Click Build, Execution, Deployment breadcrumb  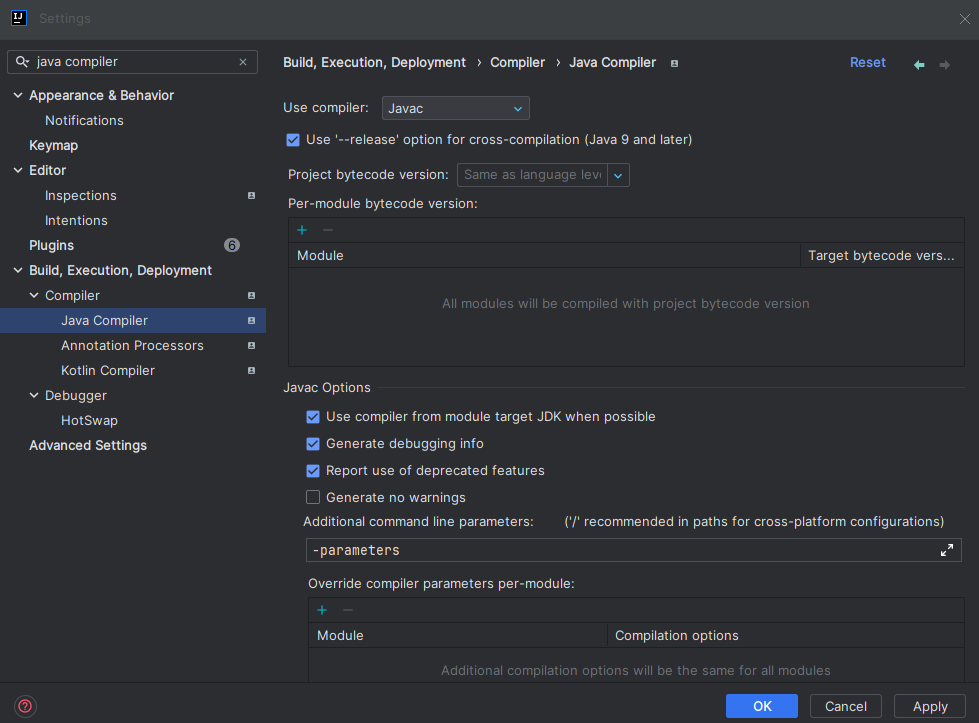tap(375, 62)
